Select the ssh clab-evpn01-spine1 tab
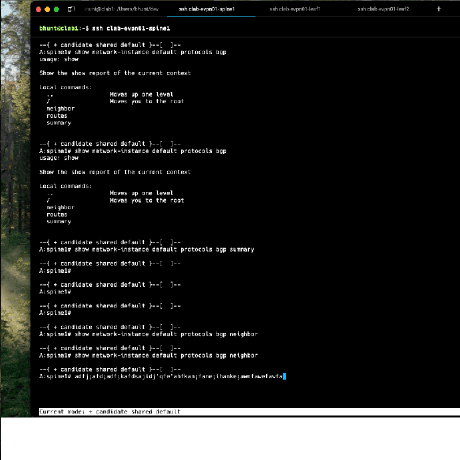This screenshot has height=460, width=460. pos(207,9)
